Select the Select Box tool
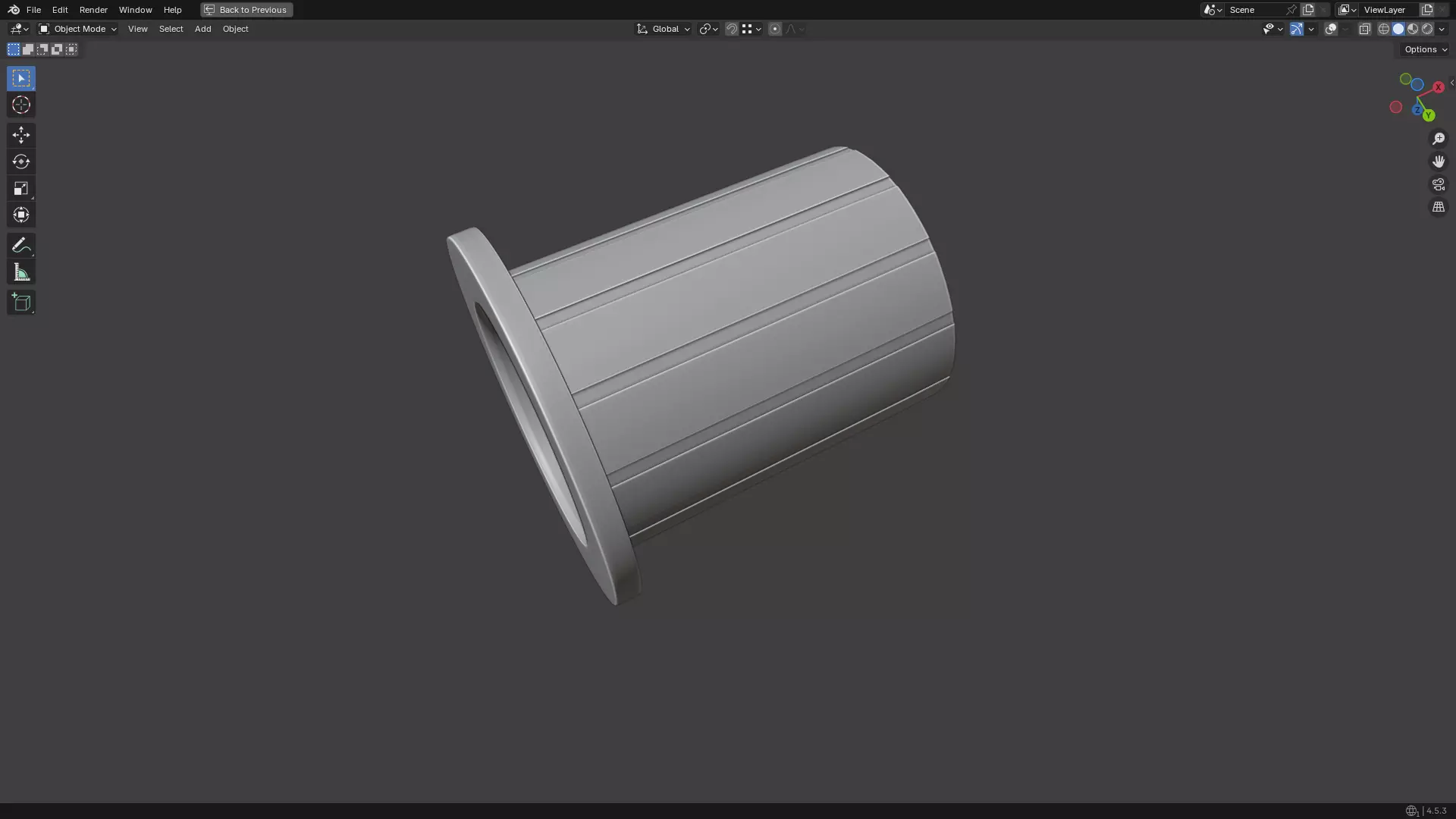The width and height of the screenshot is (1456, 819). pyautogui.click(x=21, y=78)
